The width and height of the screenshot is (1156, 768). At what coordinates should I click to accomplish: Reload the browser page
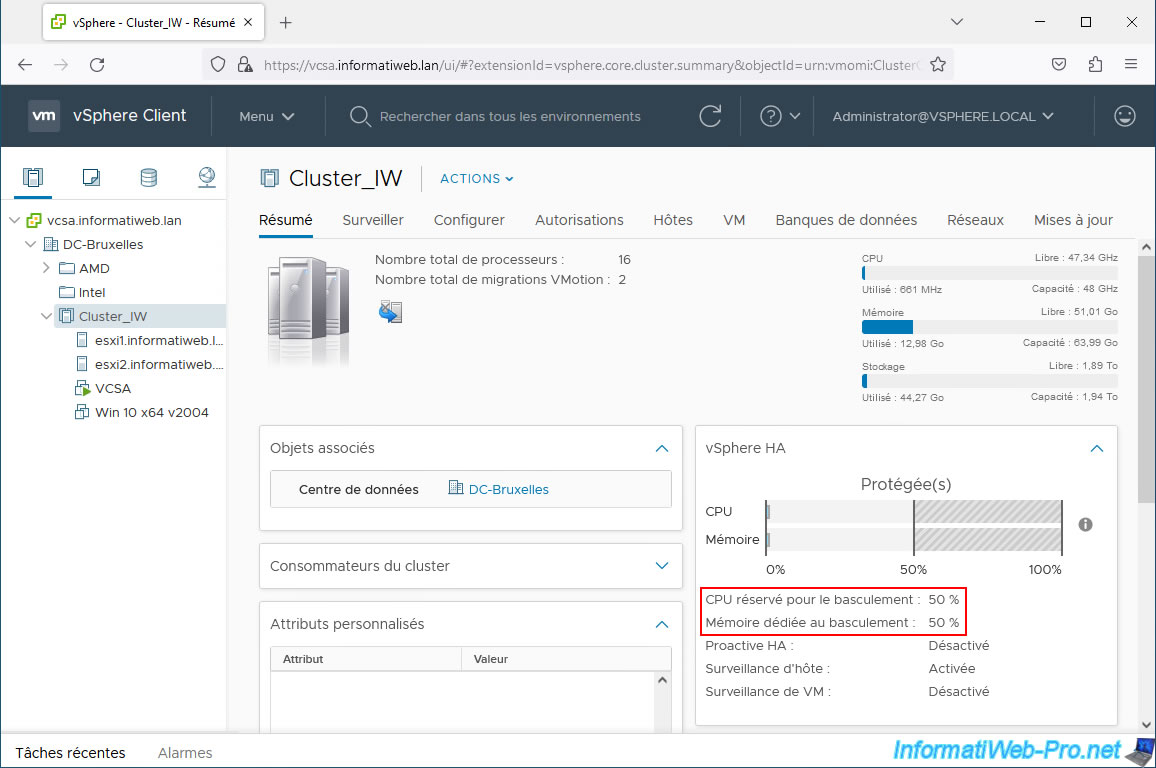pos(97,65)
